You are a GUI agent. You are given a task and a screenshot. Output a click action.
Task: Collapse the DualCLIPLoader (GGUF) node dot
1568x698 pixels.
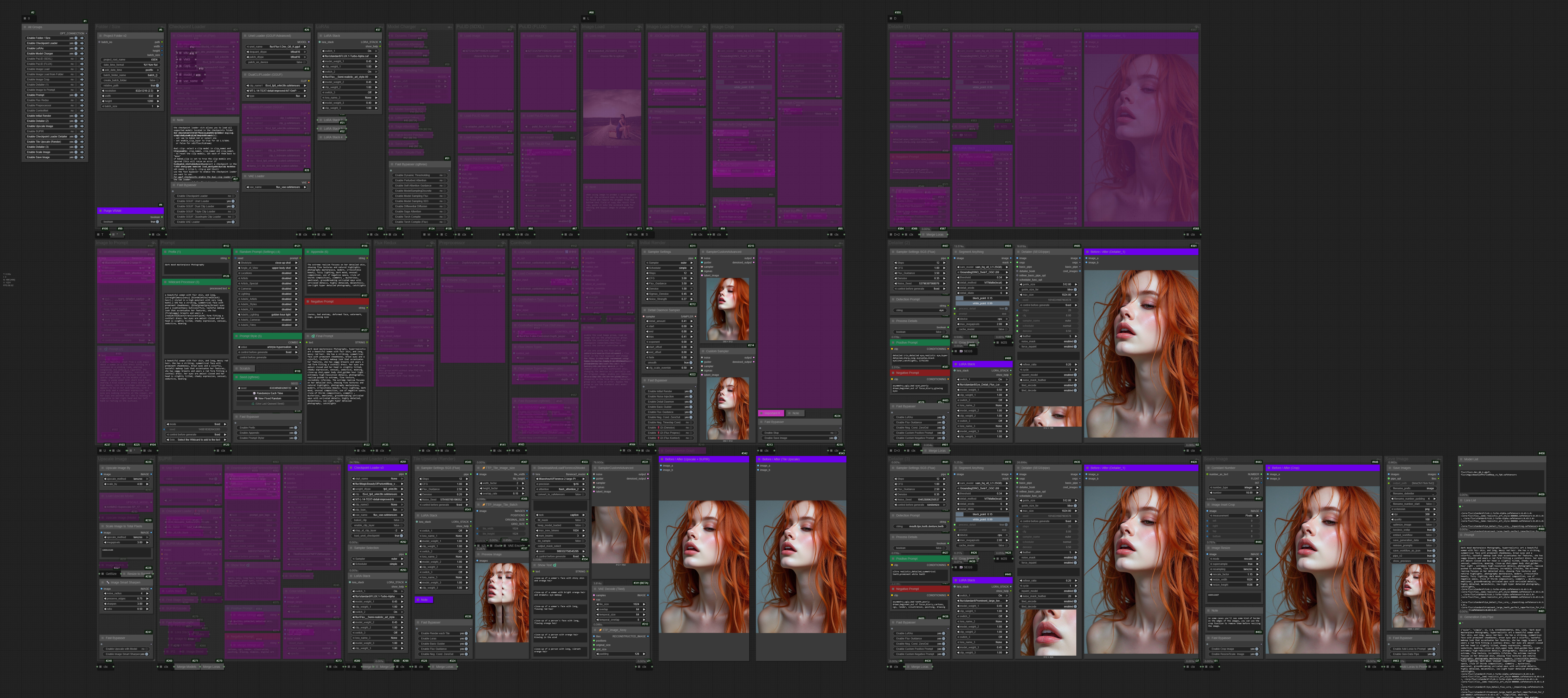click(245, 75)
